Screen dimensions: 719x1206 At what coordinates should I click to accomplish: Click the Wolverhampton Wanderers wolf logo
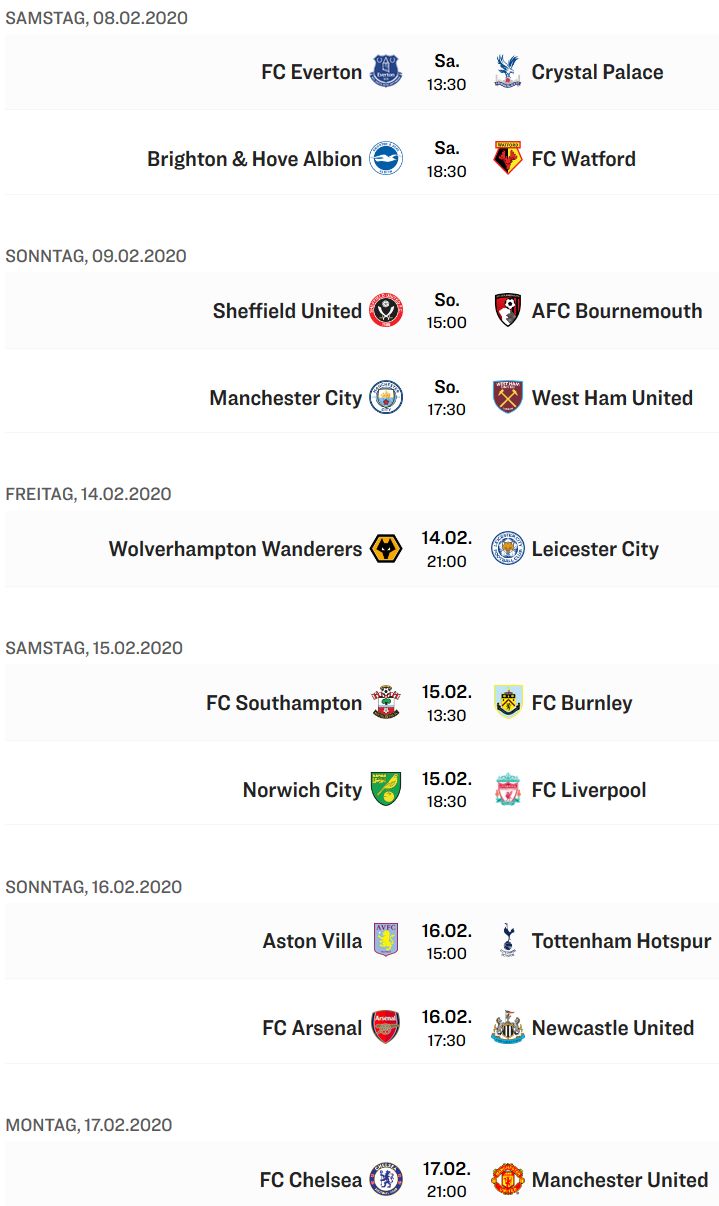(x=386, y=549)
